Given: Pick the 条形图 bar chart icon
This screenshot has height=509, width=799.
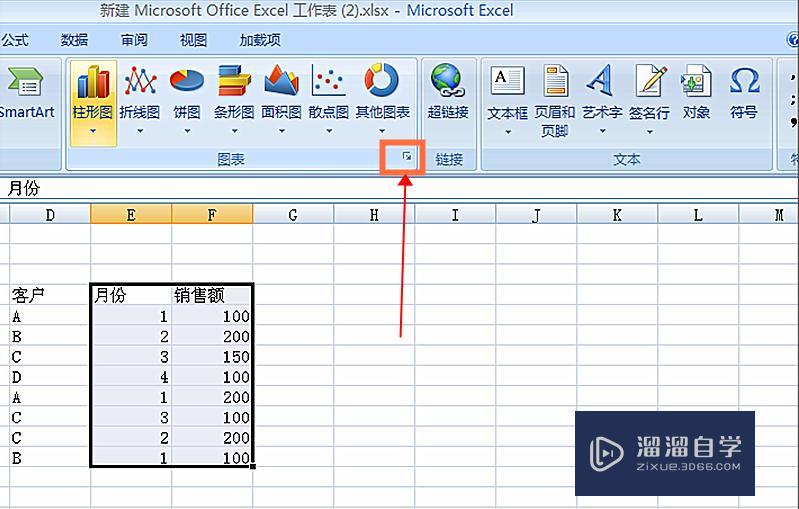Looking at the screenshot, I should pyautogui.click(x=234, y=81).
